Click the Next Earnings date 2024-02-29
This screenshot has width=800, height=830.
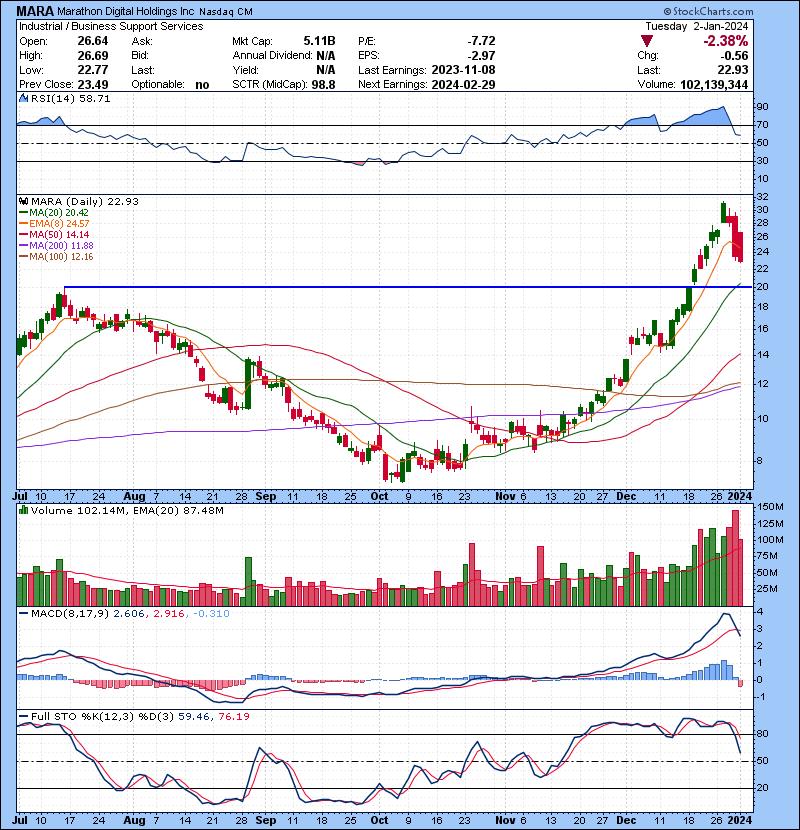[463, 85]
